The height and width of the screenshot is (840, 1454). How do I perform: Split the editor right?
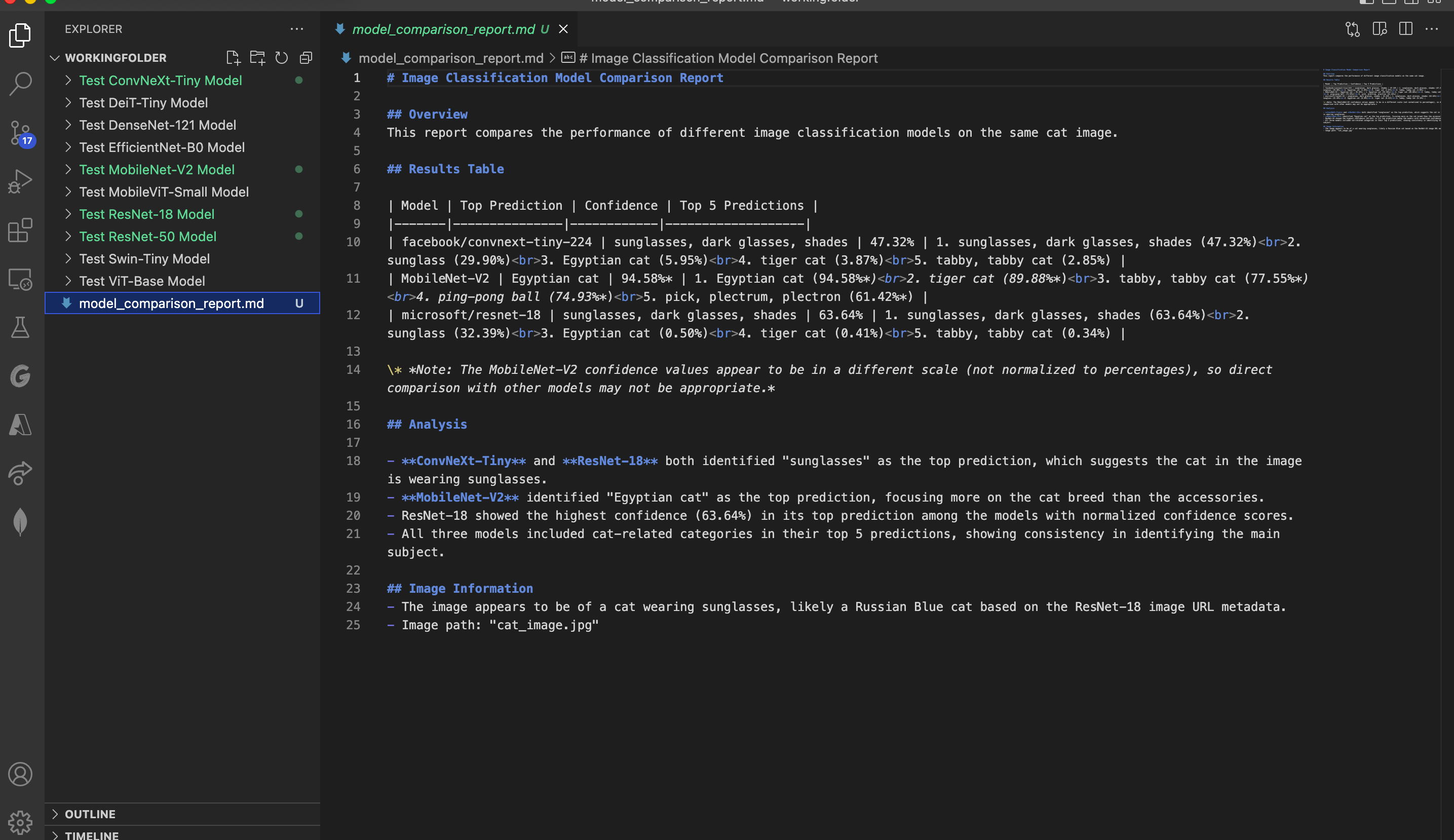pos(1405,29)
